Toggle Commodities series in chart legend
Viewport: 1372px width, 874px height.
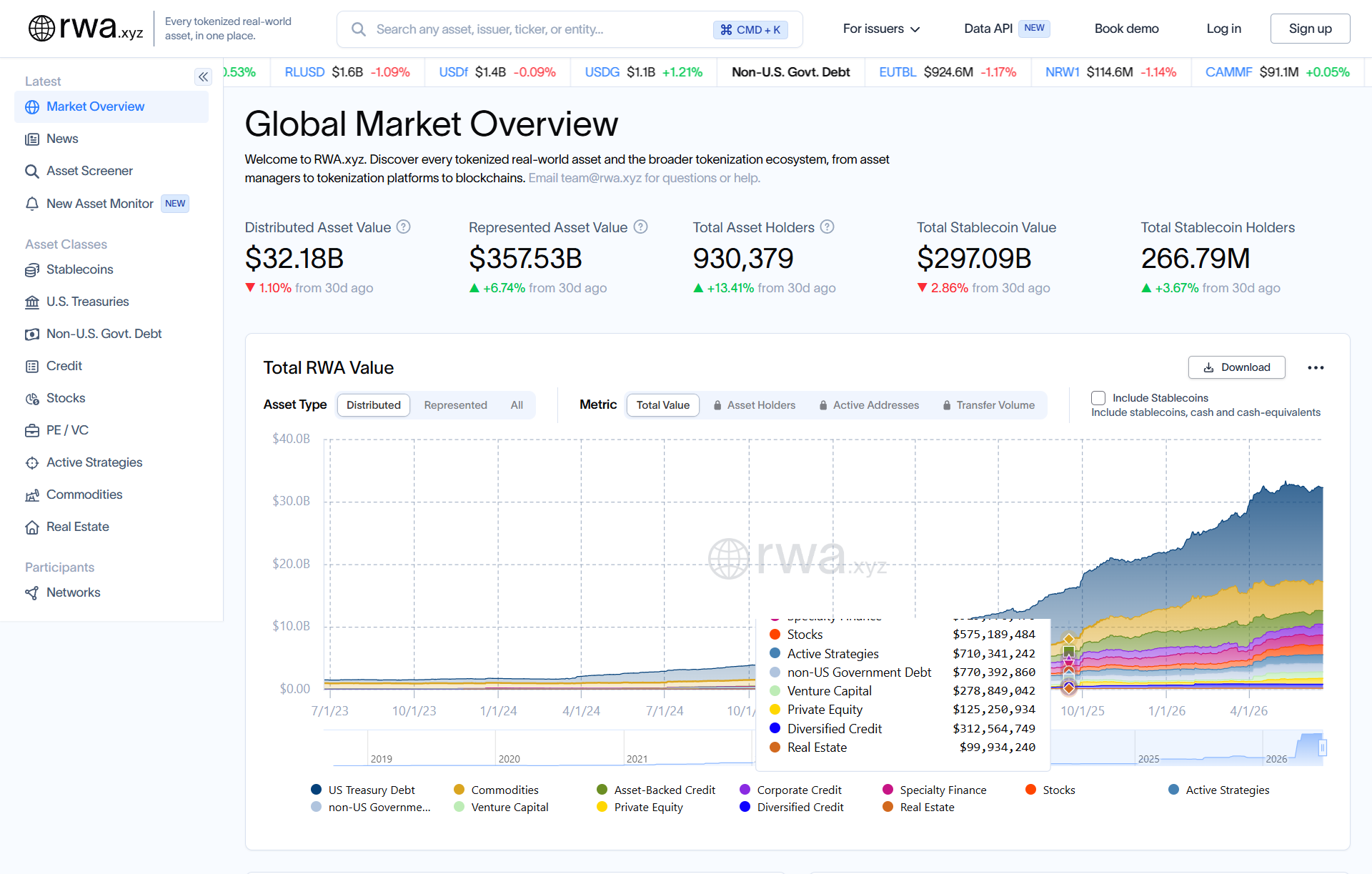(x=497, y=790)
